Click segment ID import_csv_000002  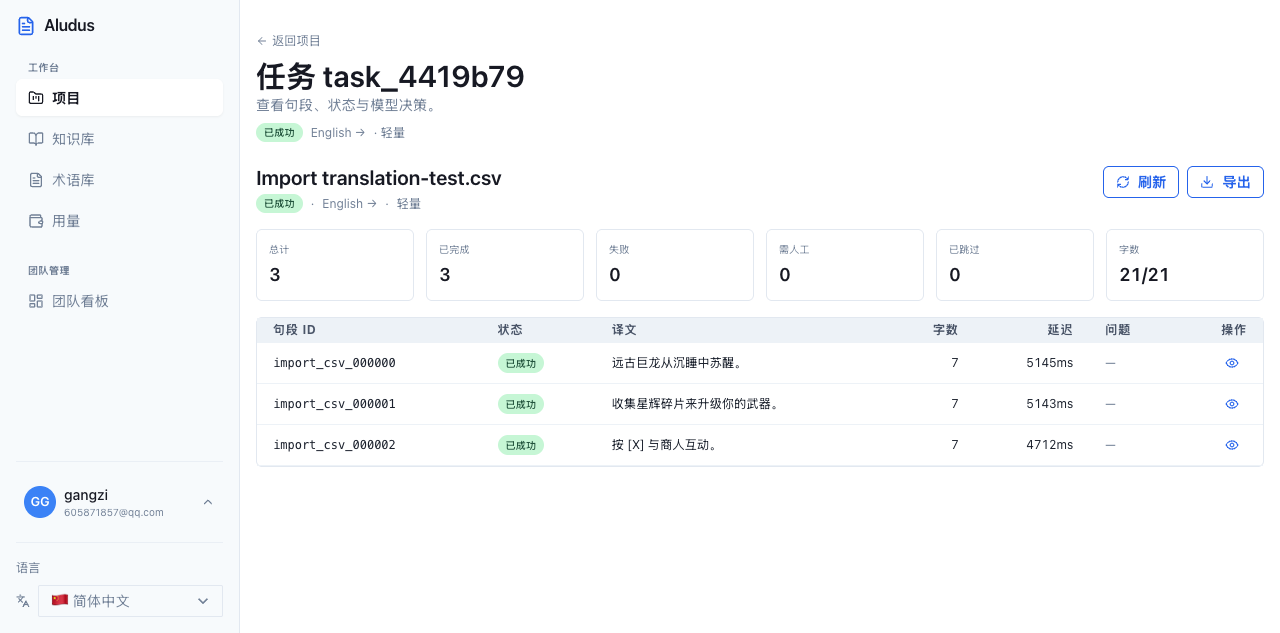pos(334,445)
